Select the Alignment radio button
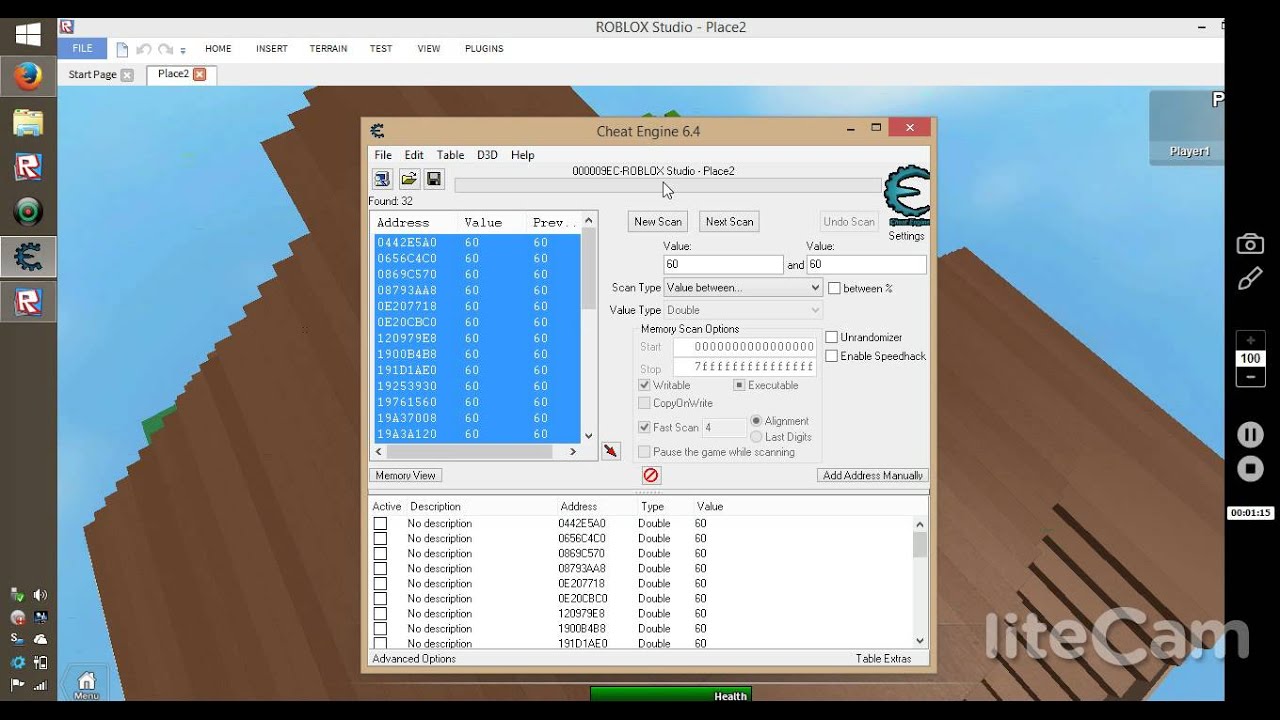This screenshot has width=1280, height=720. (756, 421)
